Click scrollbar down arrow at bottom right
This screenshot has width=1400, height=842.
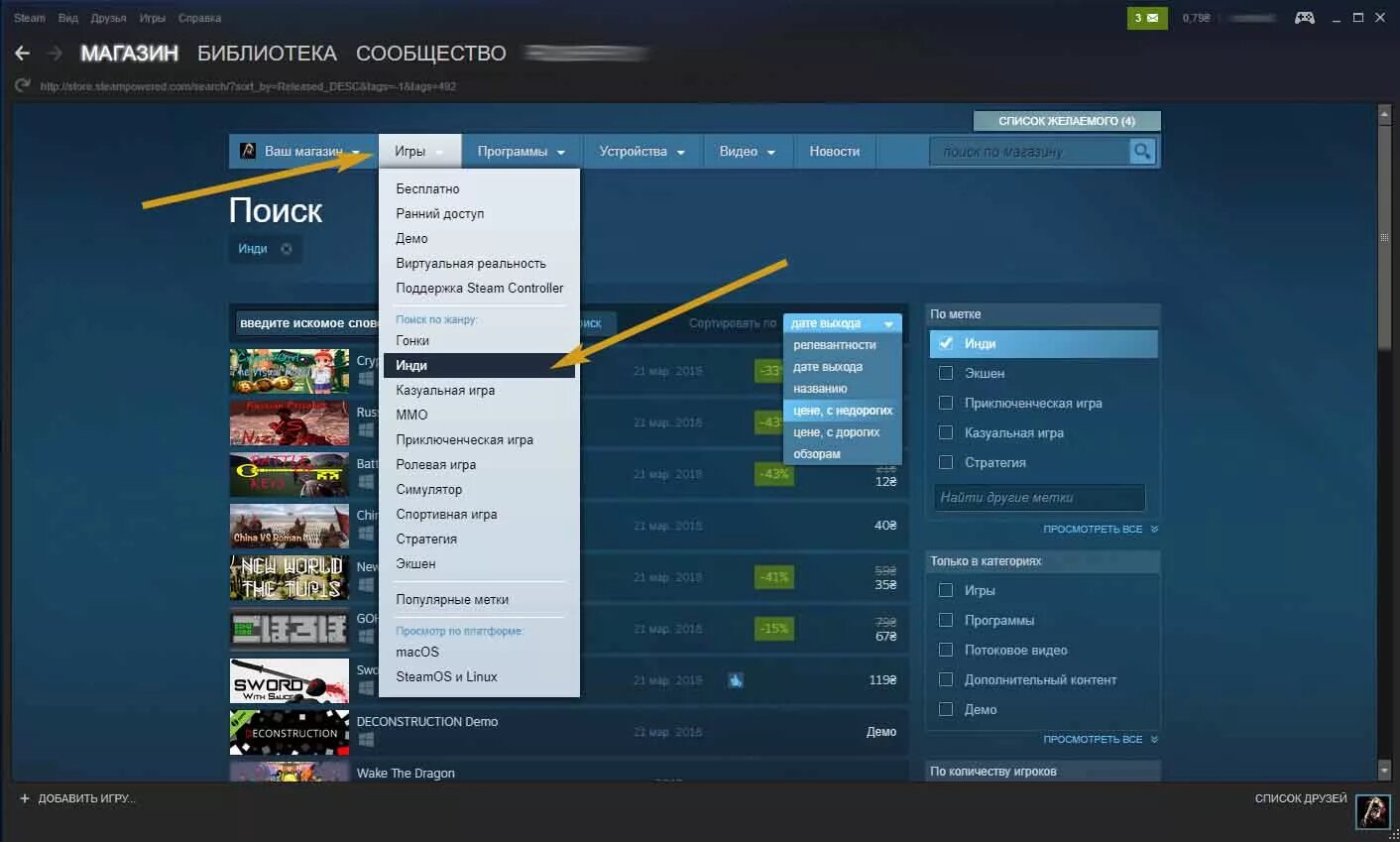click(1385, 771)
